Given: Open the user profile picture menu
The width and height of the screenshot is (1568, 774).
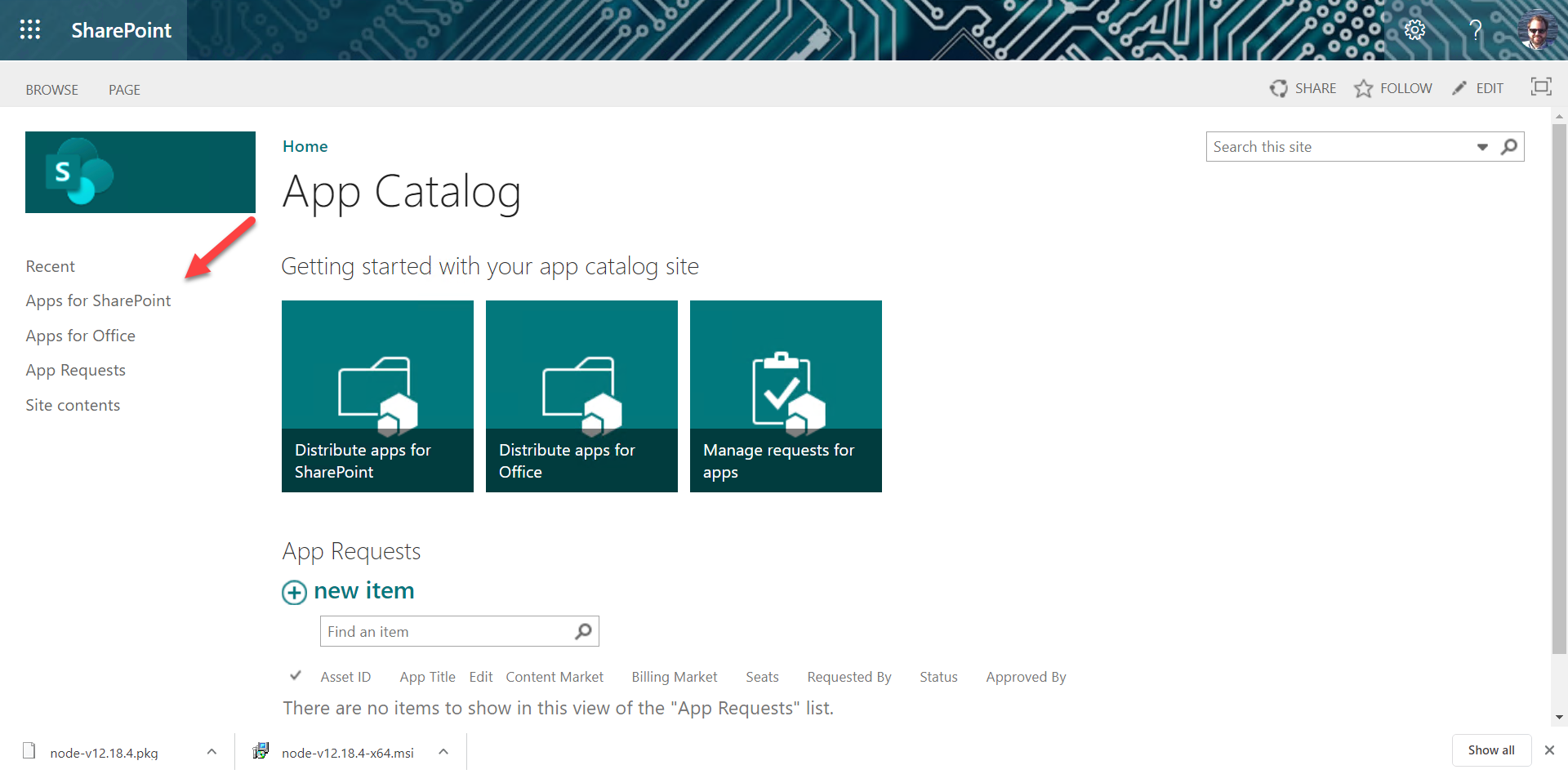Looking at the screenshot, I should coord(1537,30).
